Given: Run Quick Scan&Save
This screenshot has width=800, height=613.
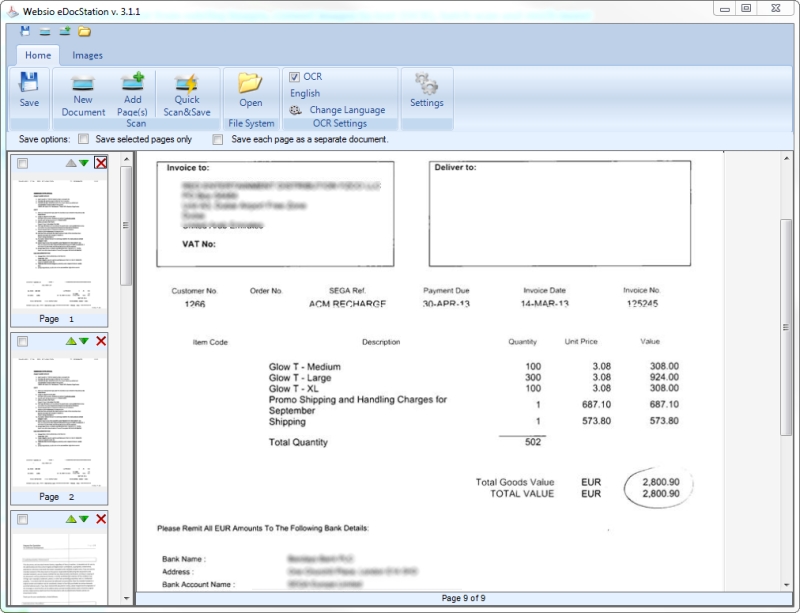Looking at the screenshot, I should click(x=187, y=95).
